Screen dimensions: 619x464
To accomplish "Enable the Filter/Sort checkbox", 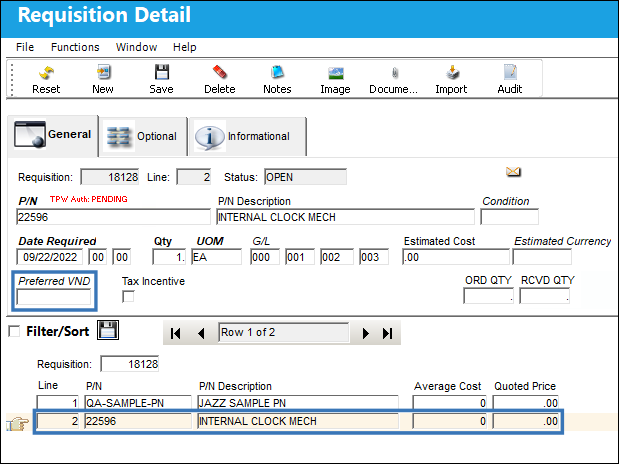I will pyautogui.click(x=14, y=331).
